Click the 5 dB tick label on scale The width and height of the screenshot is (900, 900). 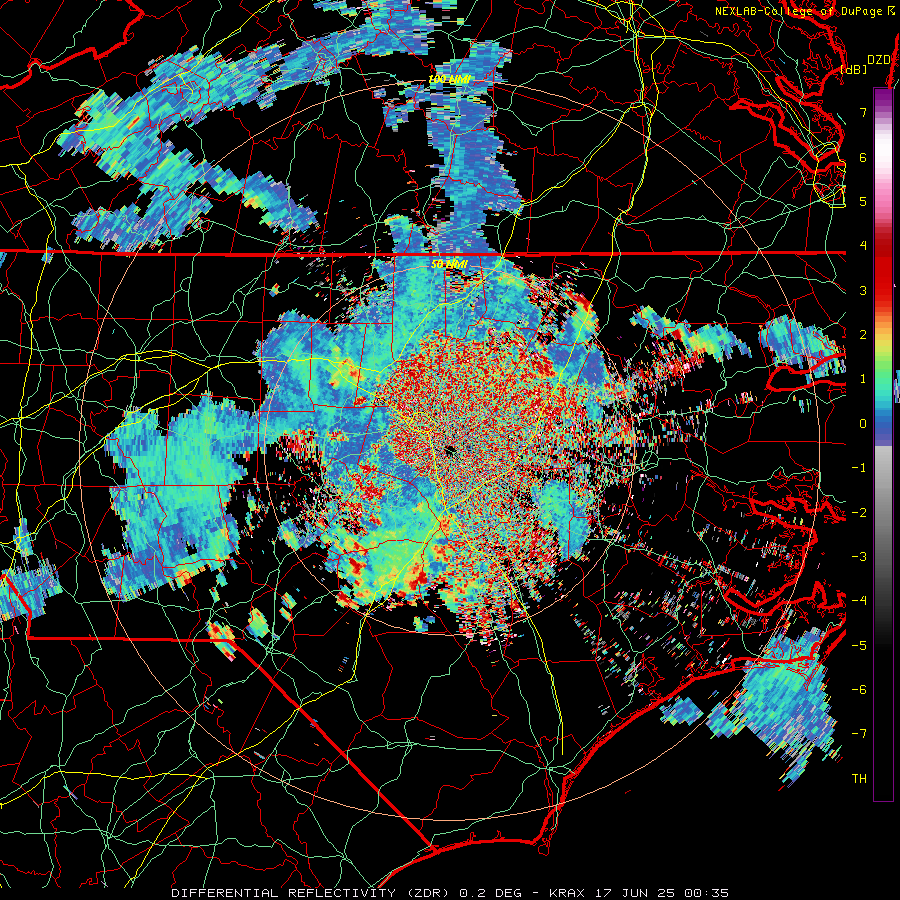(x=863, y=201)
